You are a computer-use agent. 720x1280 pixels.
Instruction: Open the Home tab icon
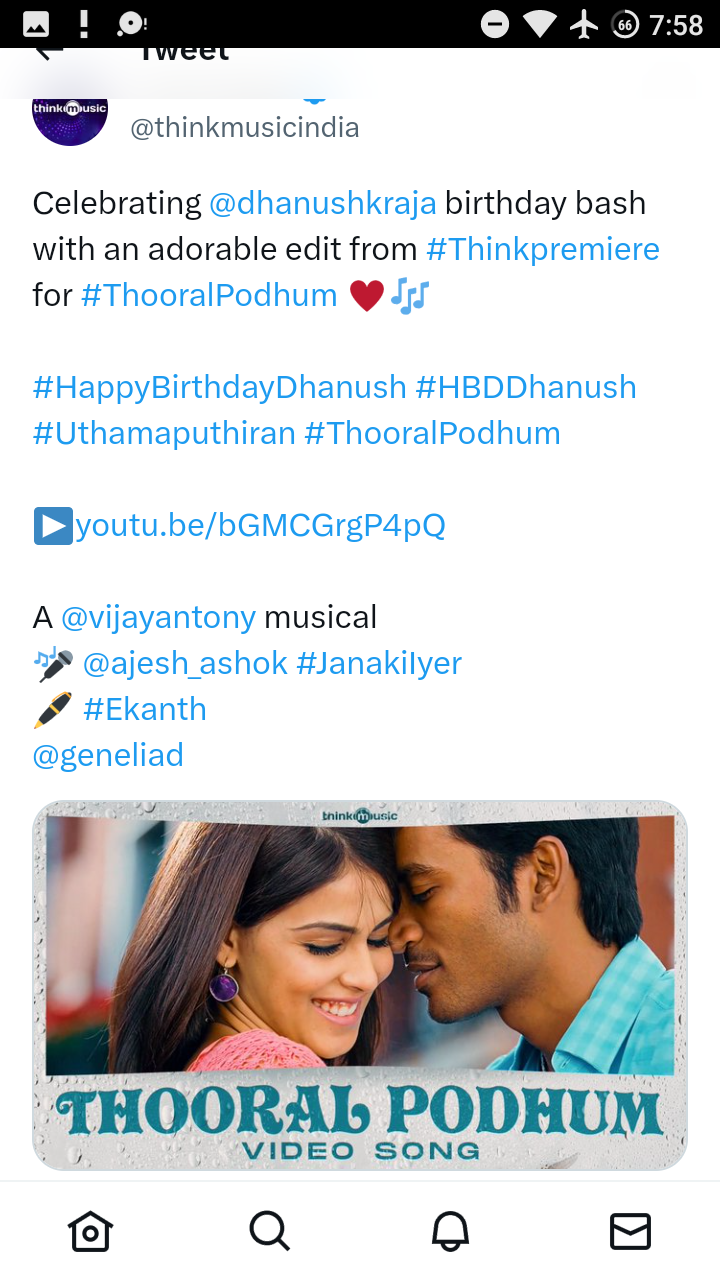(90, 1231)
